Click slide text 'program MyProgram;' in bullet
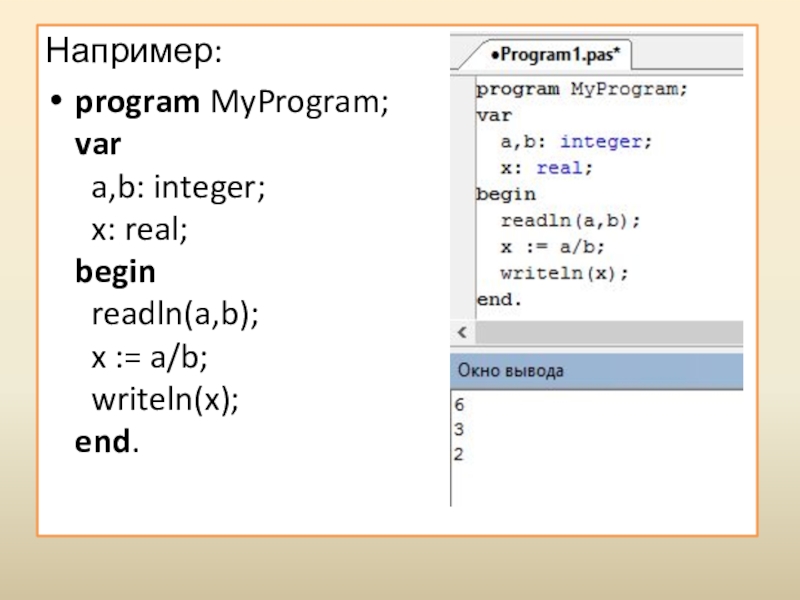 coord(232,103)
